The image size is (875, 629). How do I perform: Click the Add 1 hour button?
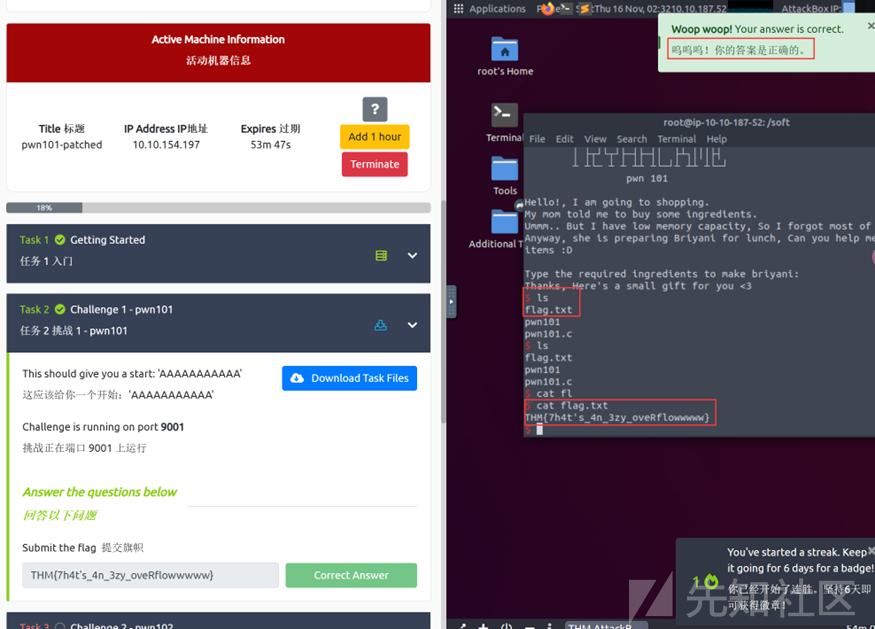coord(374,137)
